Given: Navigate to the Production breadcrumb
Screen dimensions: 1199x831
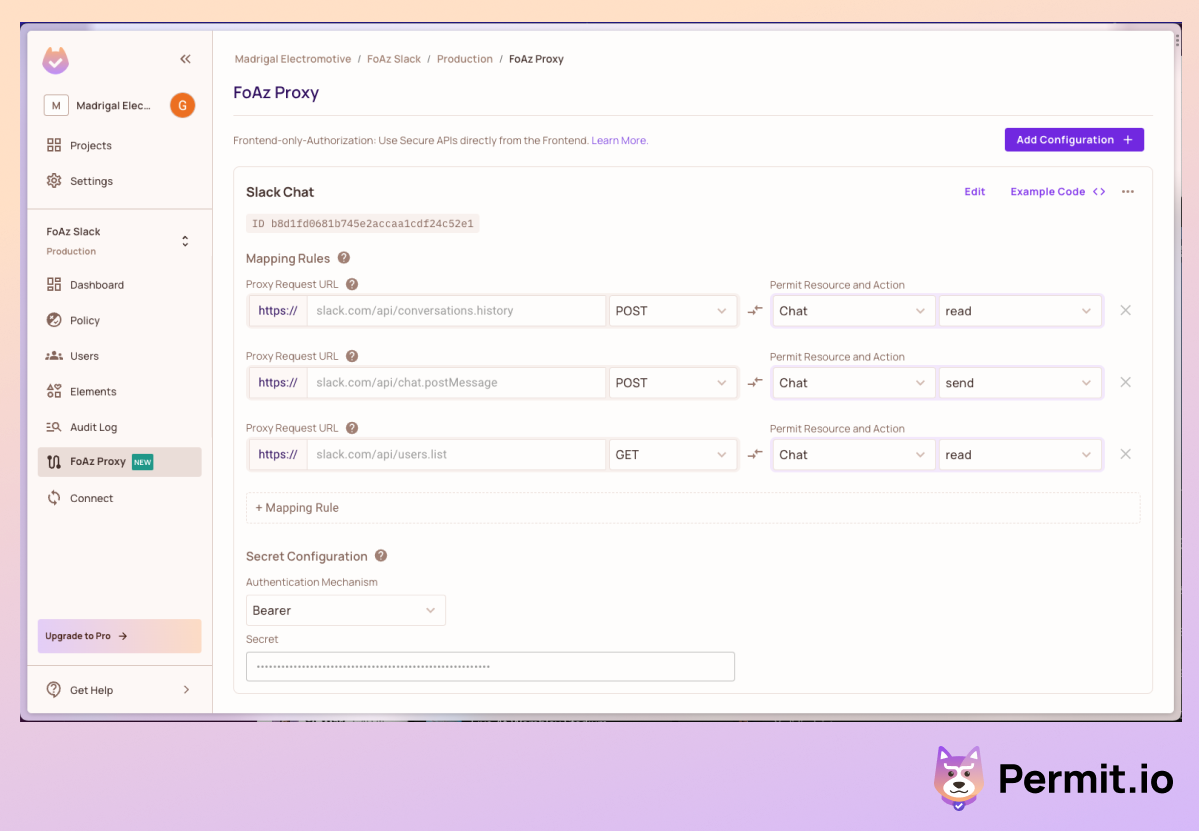Looking at the screenshot, I should click(x=464, y=58).
